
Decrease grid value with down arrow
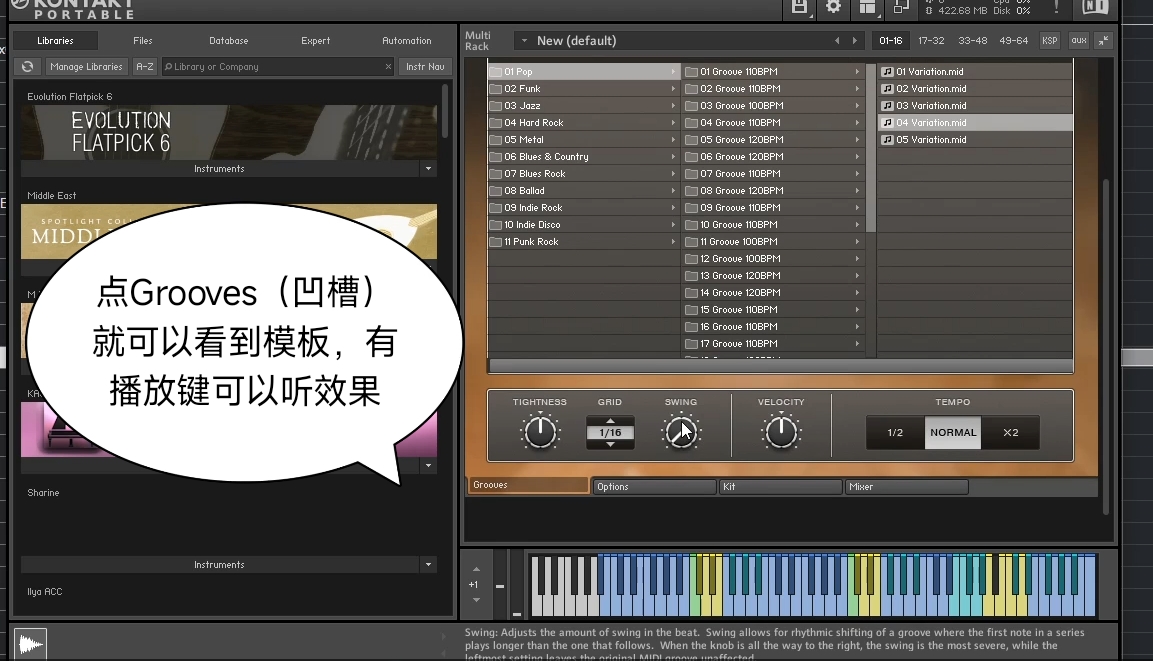(610, 444)
